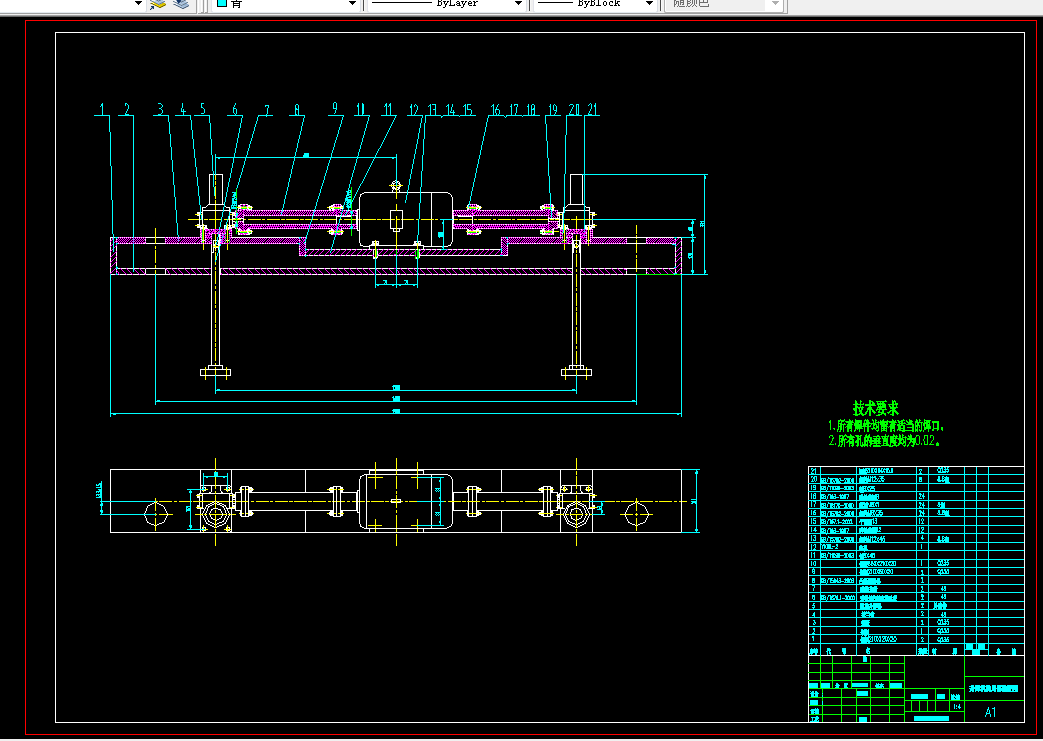The width and height of the screenshot is (1043, 741).
Task: Select balloon label 3 above the drawing
Action: pyautogui.click(x=160, y=109)
